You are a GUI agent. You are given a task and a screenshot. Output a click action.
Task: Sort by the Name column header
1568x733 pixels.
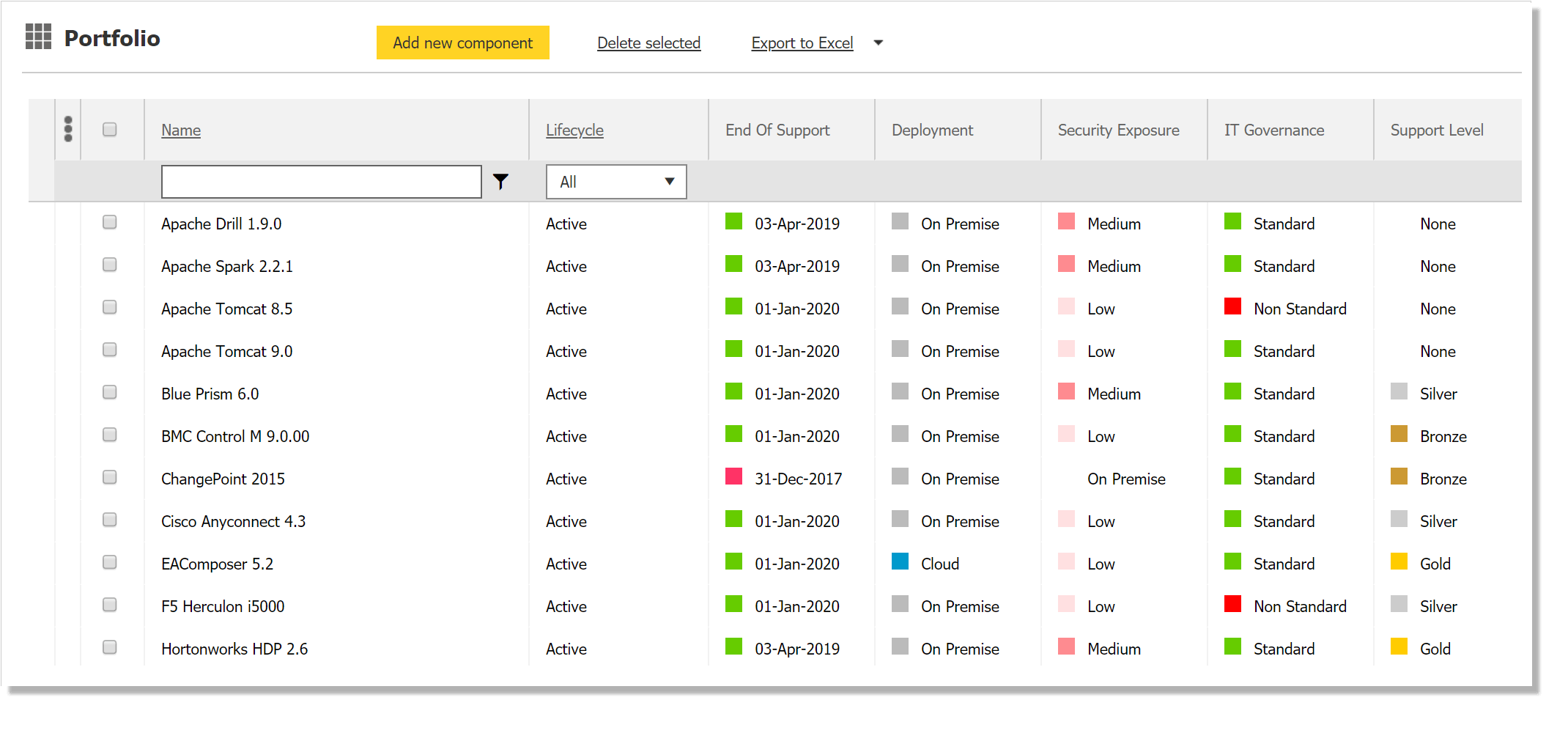tap(181, 130)
